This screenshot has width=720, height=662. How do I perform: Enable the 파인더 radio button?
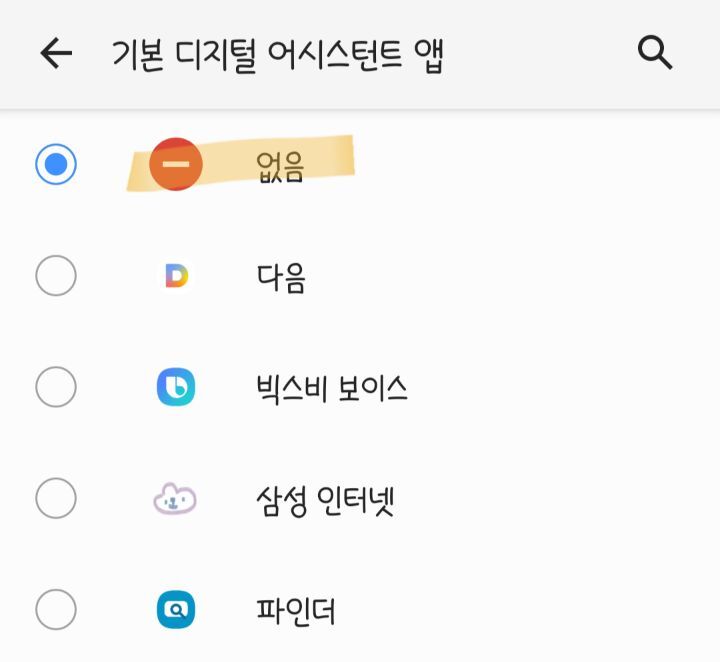(56, 609)
